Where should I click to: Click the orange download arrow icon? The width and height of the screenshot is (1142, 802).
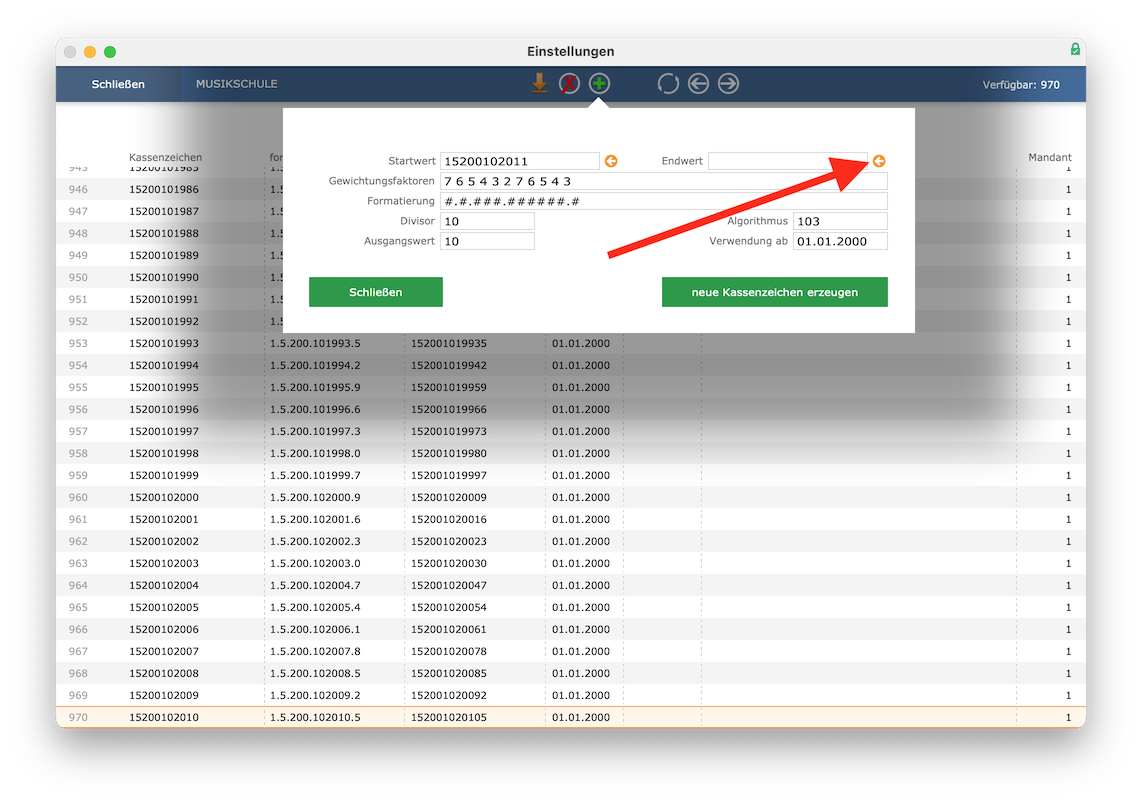pyautogui.click(x=539, y=84)
